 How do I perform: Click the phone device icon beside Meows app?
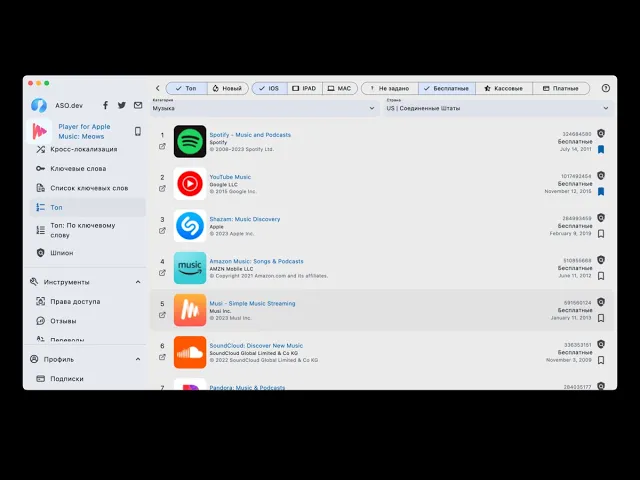(138, 131)
